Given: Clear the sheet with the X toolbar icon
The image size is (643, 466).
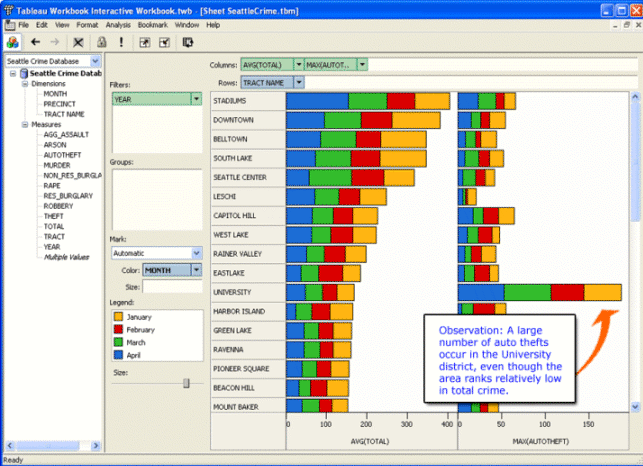Looking at the screenshot, I should (x=78, y=42).
